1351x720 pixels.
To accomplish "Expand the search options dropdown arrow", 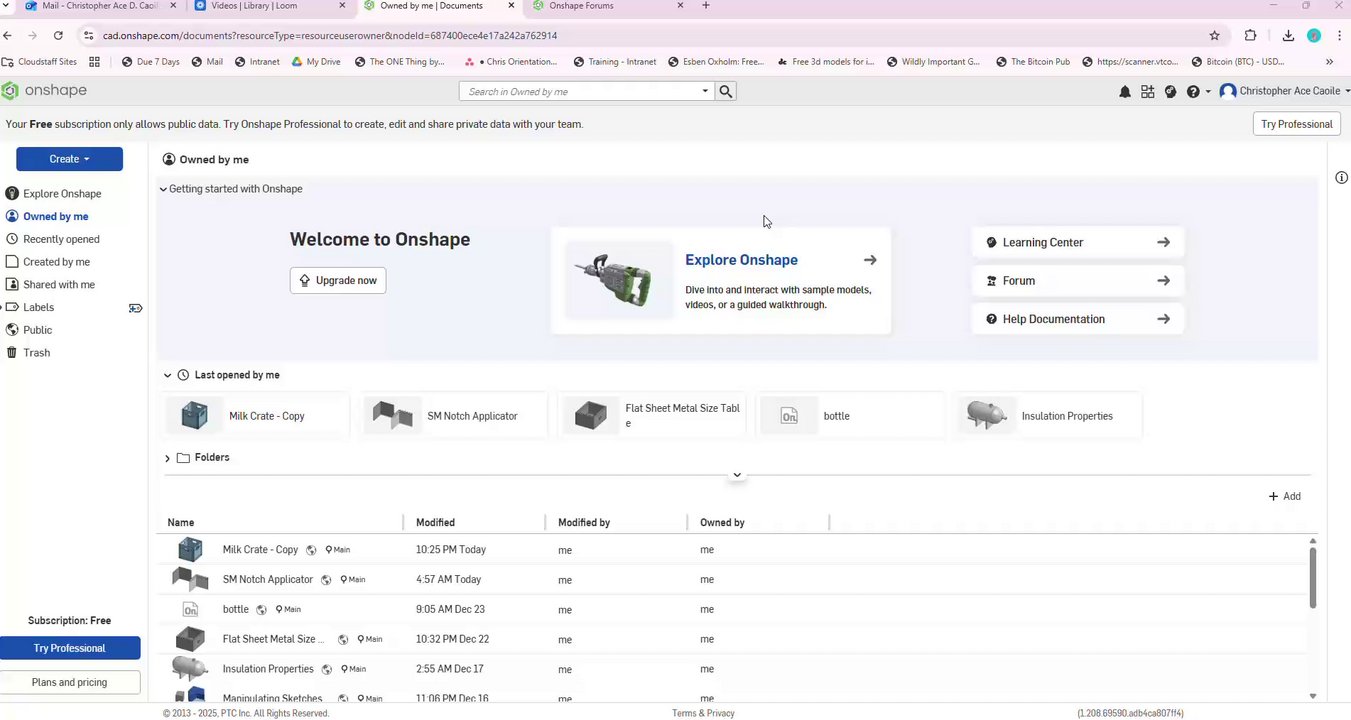I will (x=705, y=91).
